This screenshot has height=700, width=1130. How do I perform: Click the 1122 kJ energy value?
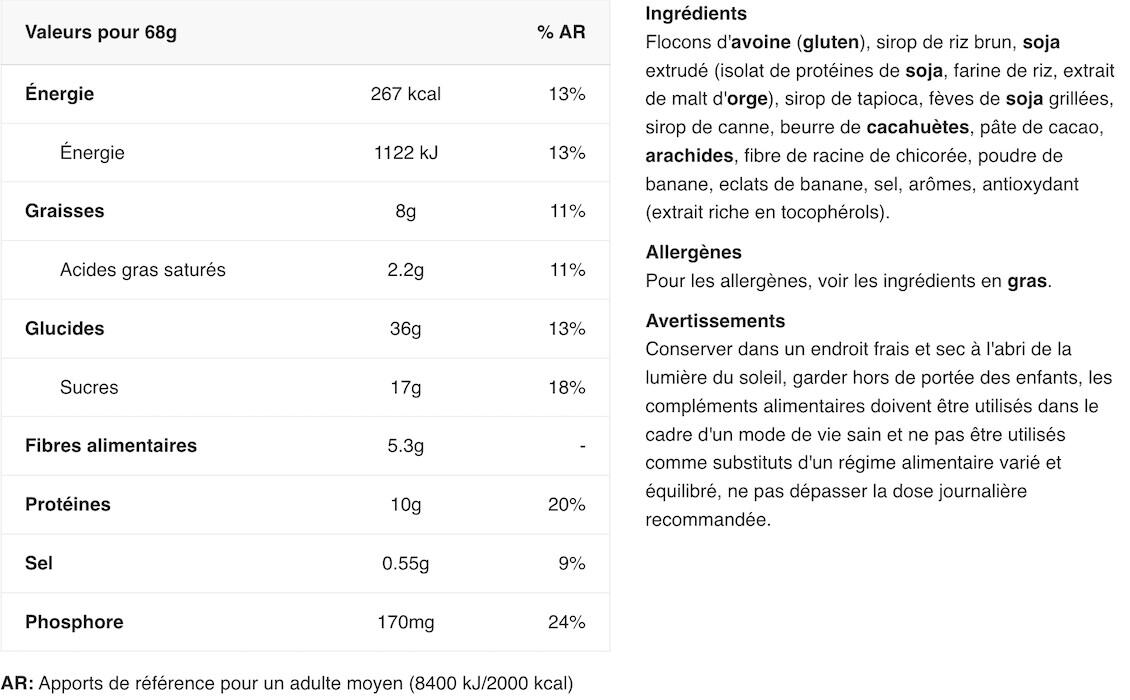[406, 153]
